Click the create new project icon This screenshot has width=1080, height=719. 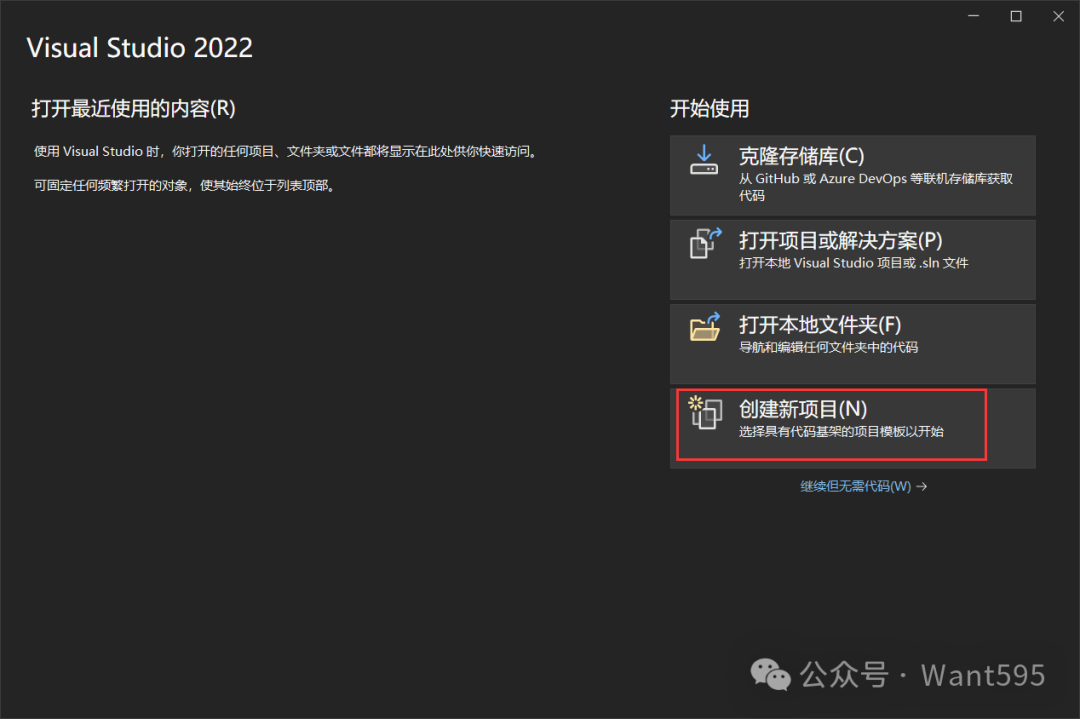coord(705,412)
